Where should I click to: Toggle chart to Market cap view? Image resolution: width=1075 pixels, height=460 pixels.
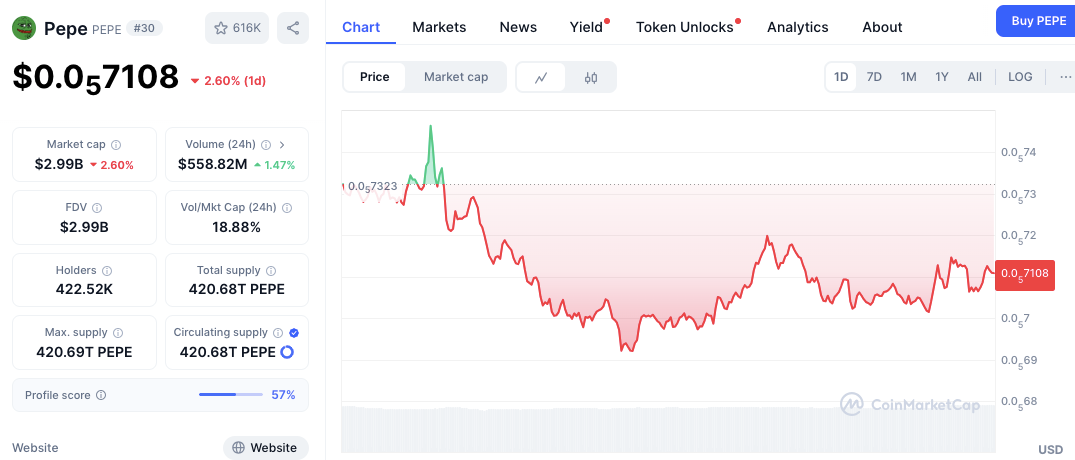[x=456, y=77]
